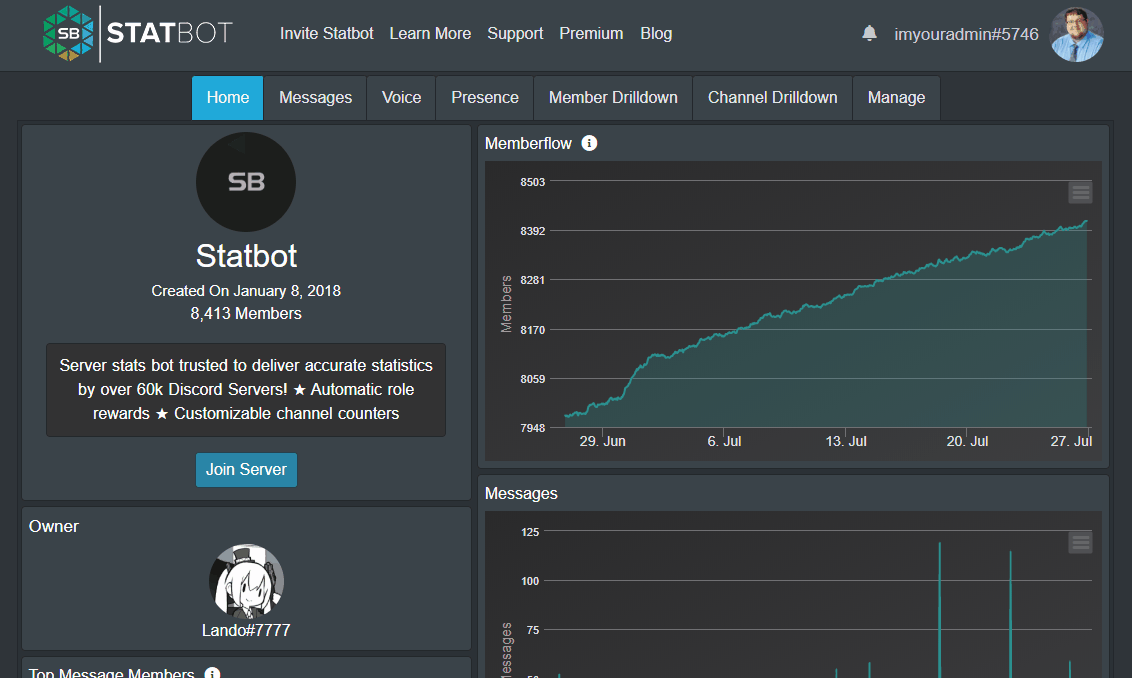Viewport: 1132px width, 678px height.
Task: Switch to the Presence tab
Action: [x=485, y=97]
